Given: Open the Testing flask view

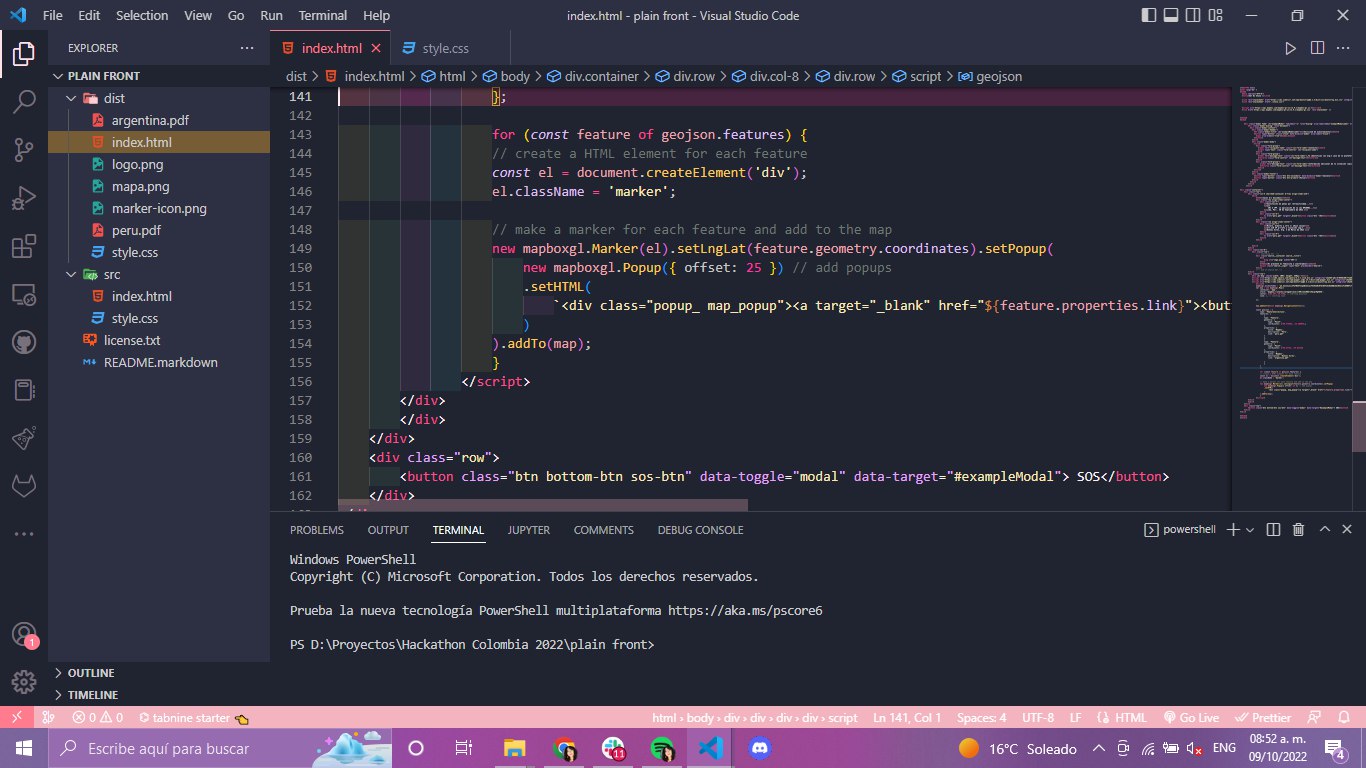Looking at the screenshot, I should pyautogui.click(x=24, y=438).
